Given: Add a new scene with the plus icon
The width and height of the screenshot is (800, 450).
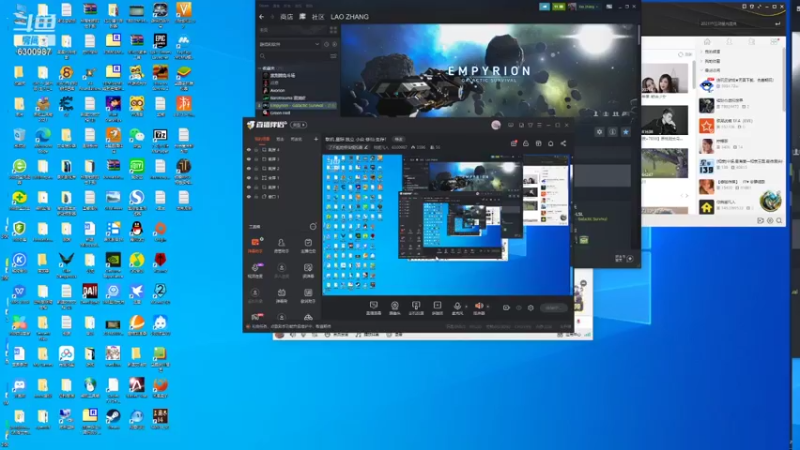Looking at the screenshot, I should (x=316, y=139).
